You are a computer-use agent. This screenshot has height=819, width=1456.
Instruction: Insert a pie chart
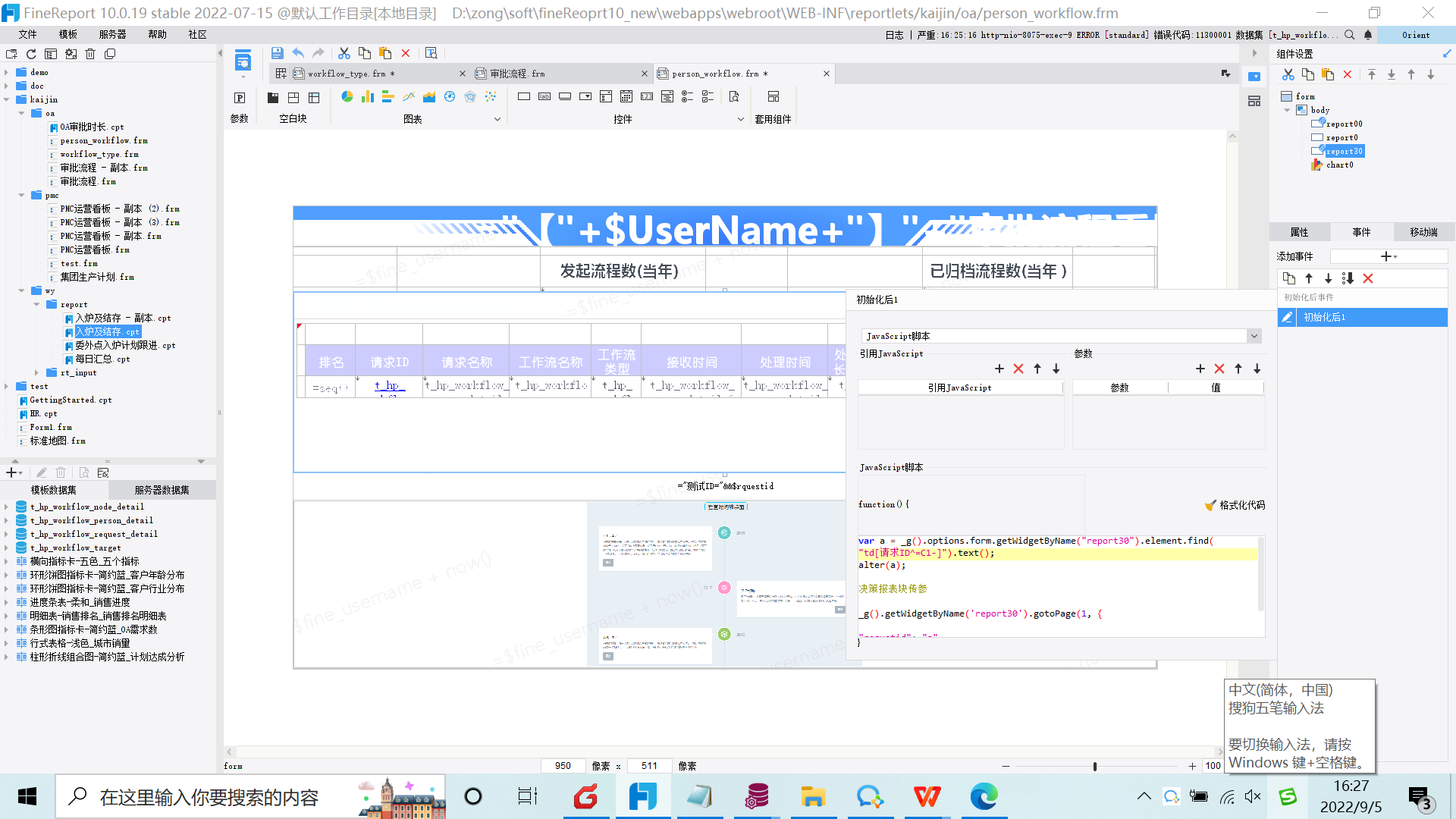point(347,96)
